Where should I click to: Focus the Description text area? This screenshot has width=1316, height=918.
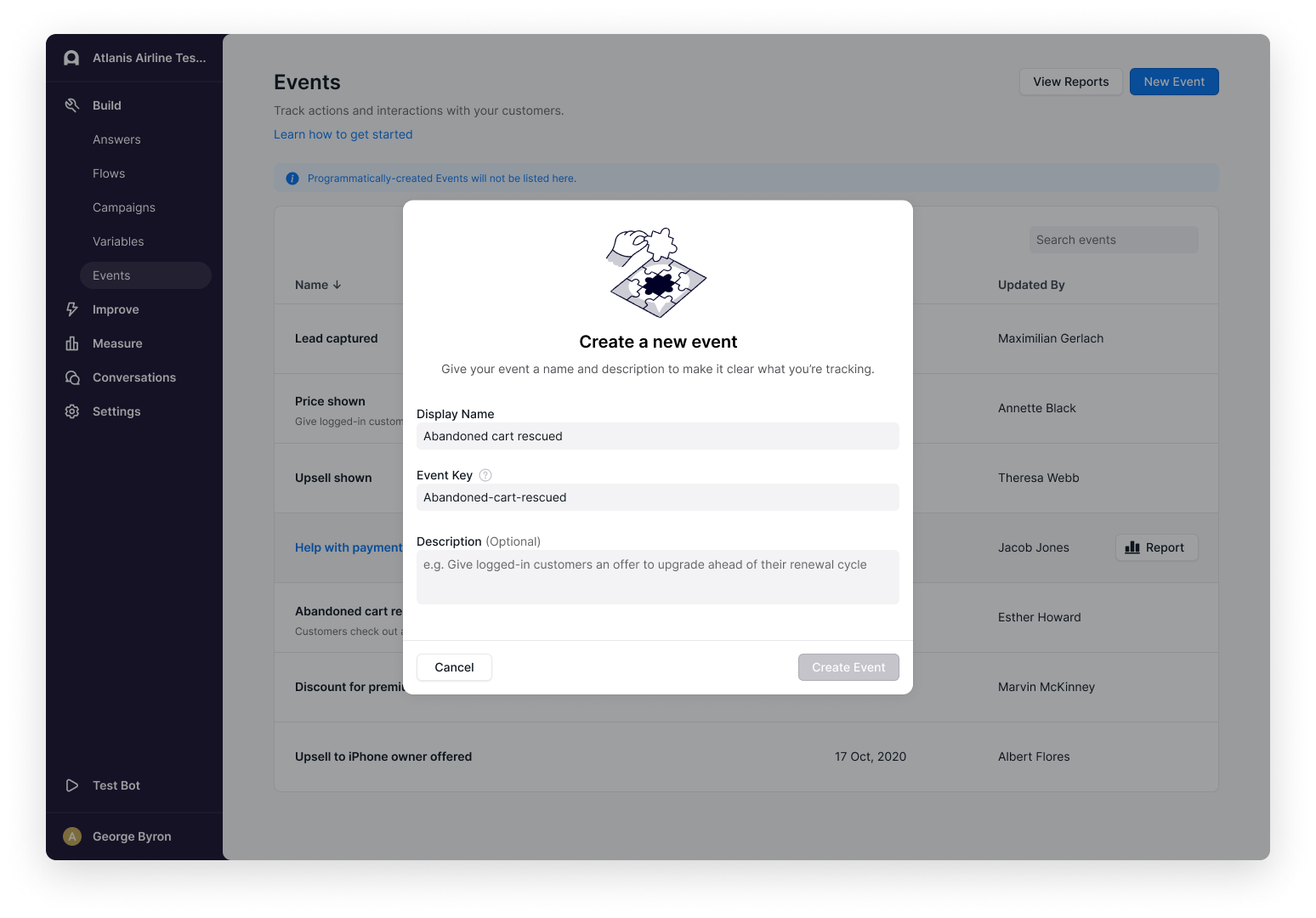tap(658, 577)
